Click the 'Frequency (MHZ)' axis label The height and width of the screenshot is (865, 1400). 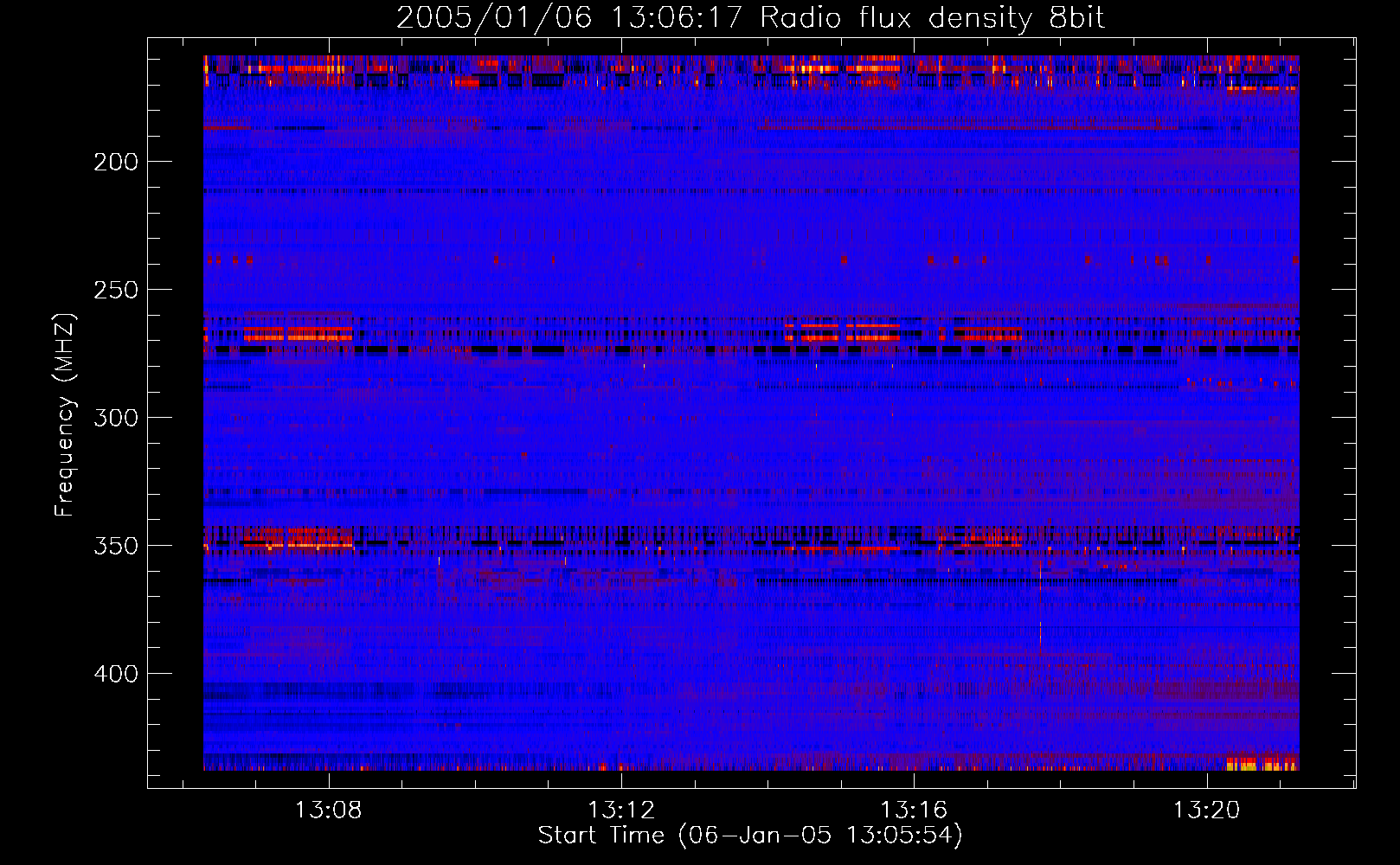(x=65, y=414)
